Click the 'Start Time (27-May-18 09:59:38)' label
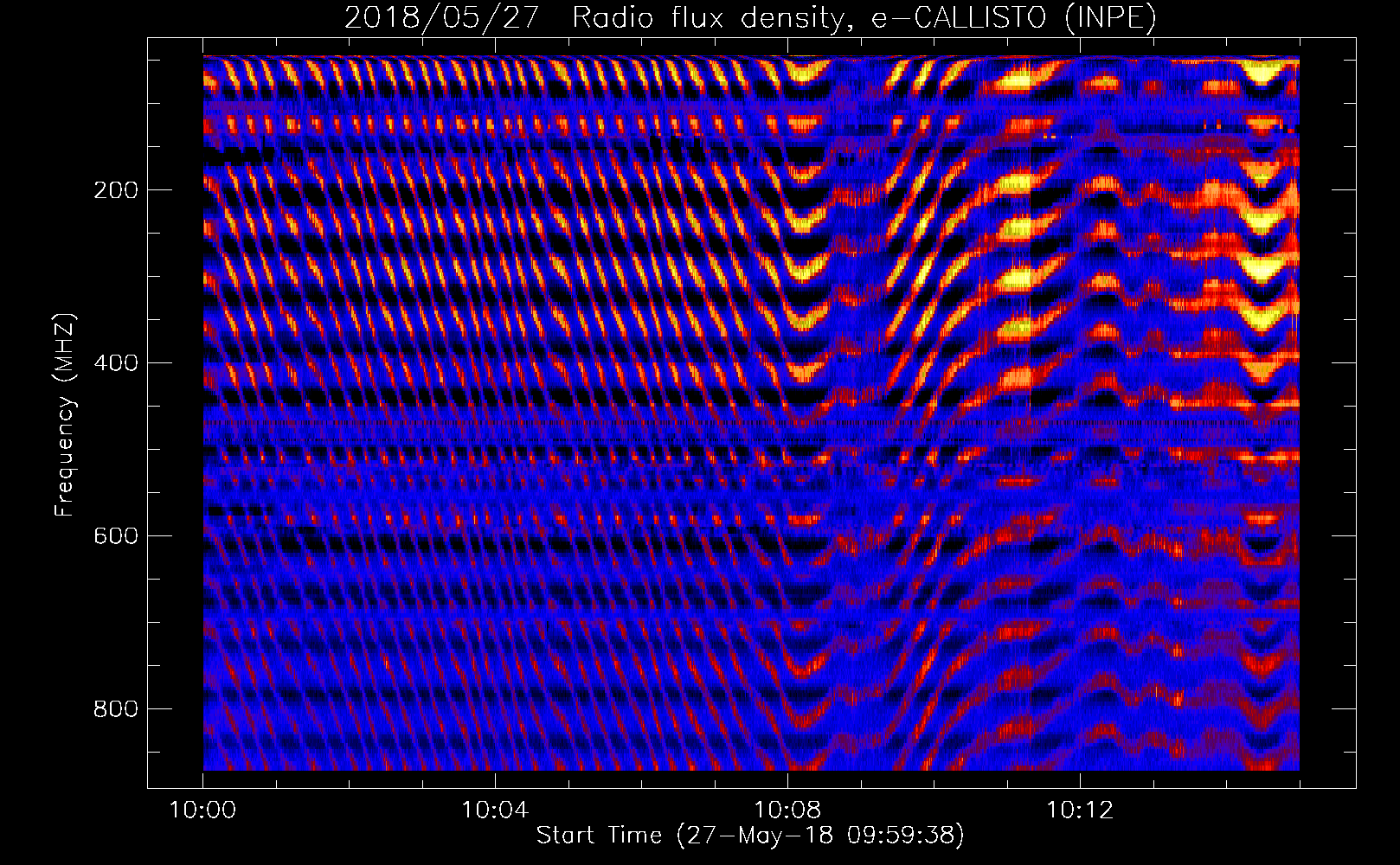1400x865 pixels. point(750,836)
